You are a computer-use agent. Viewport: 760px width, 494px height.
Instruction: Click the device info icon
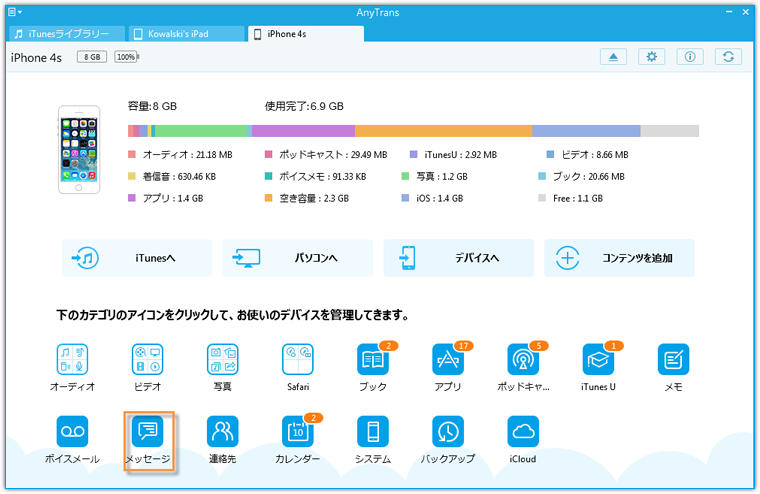[690, 57]
